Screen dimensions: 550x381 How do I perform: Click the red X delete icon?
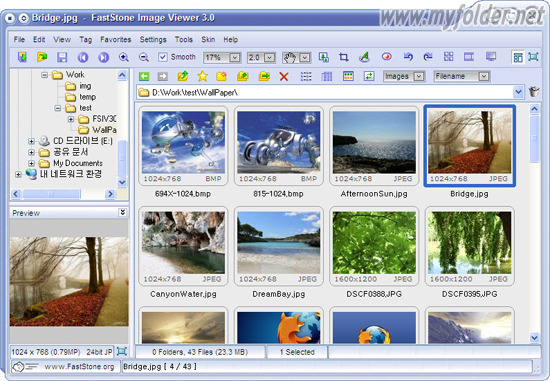pyautogui.click(x=284, y=76)
